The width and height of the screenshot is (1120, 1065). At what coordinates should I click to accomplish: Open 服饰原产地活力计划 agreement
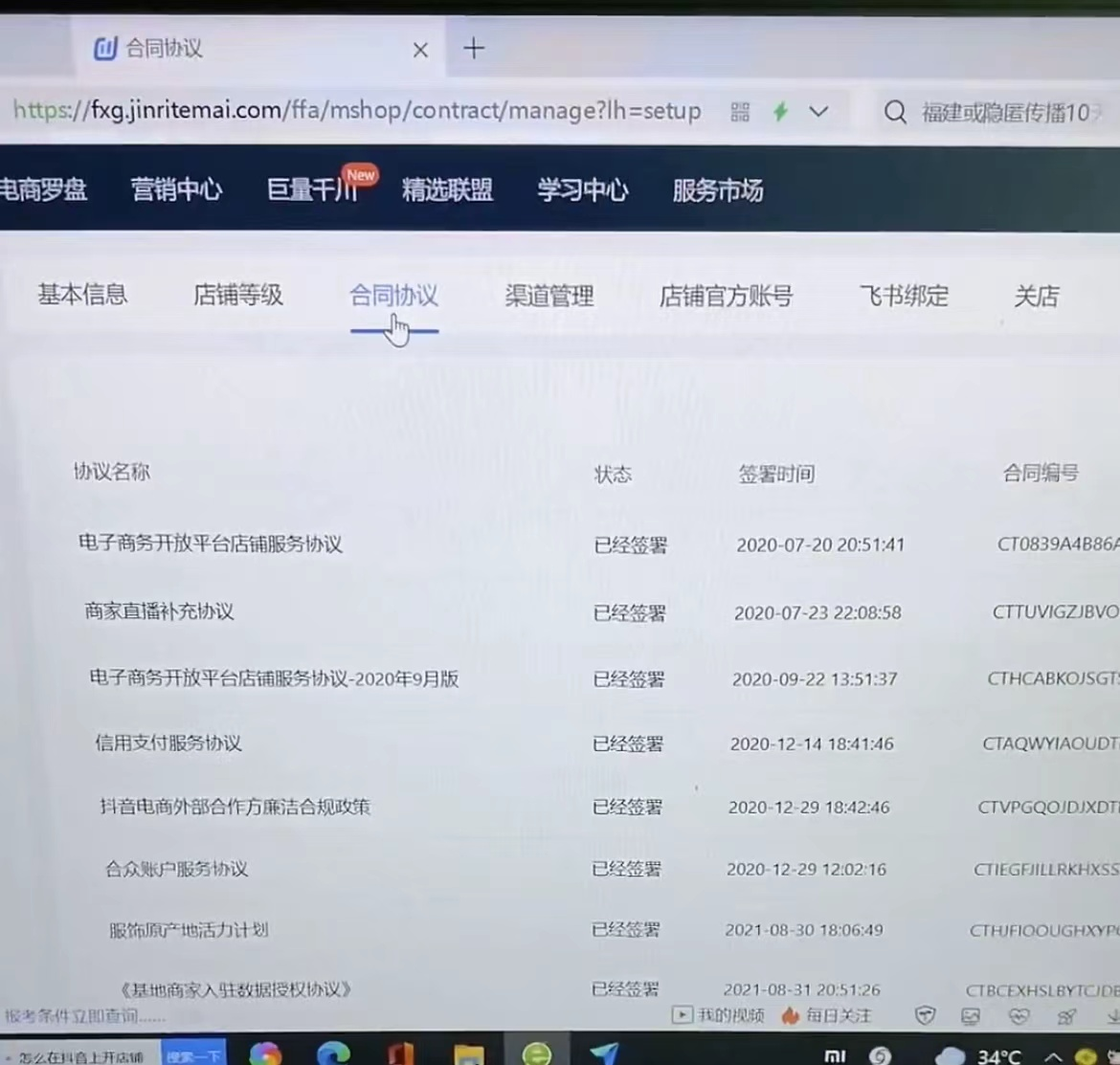pyautogui.click(x=189, y=930)
